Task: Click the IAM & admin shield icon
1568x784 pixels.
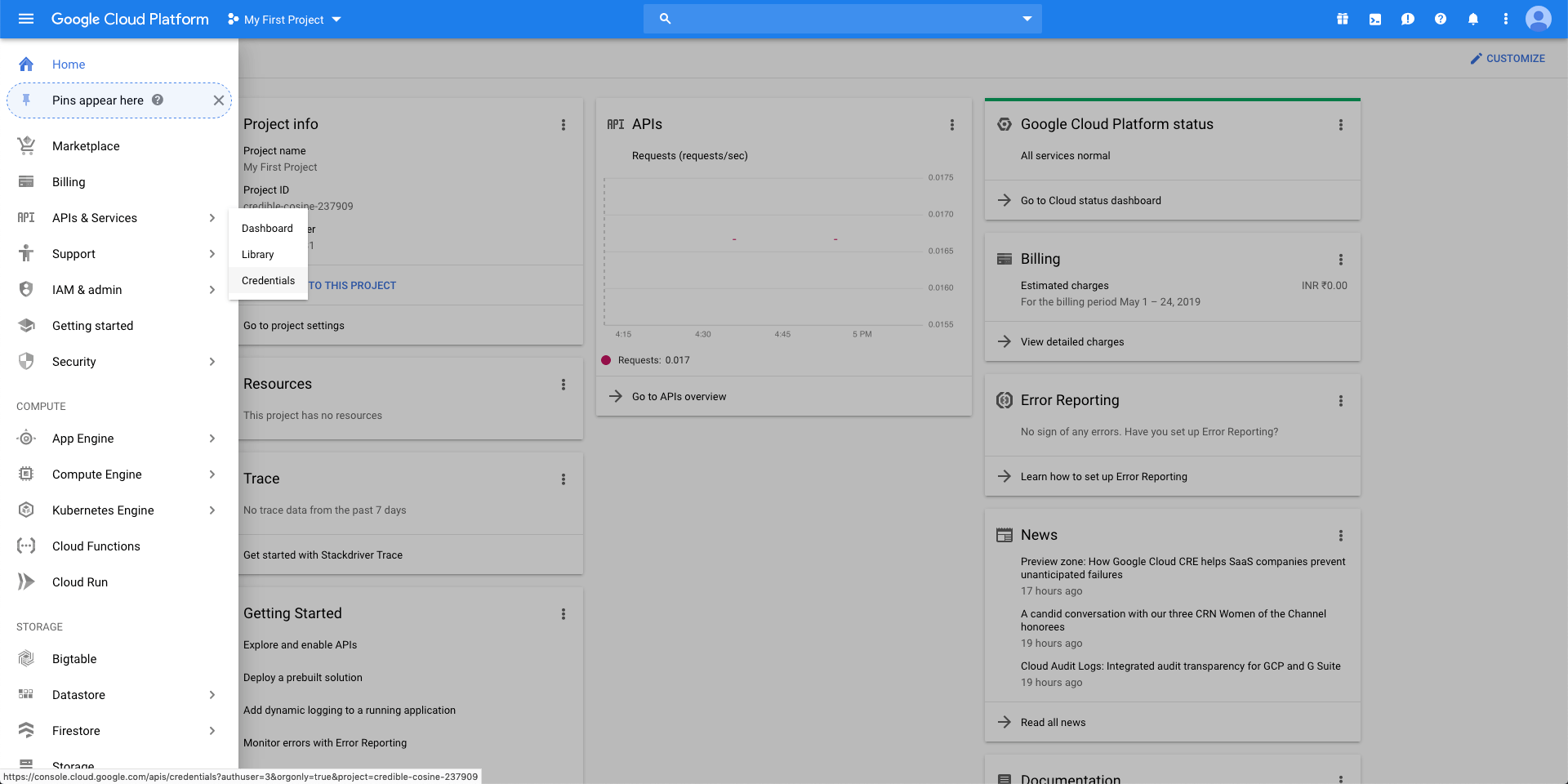Action: [x=26, y=289]
